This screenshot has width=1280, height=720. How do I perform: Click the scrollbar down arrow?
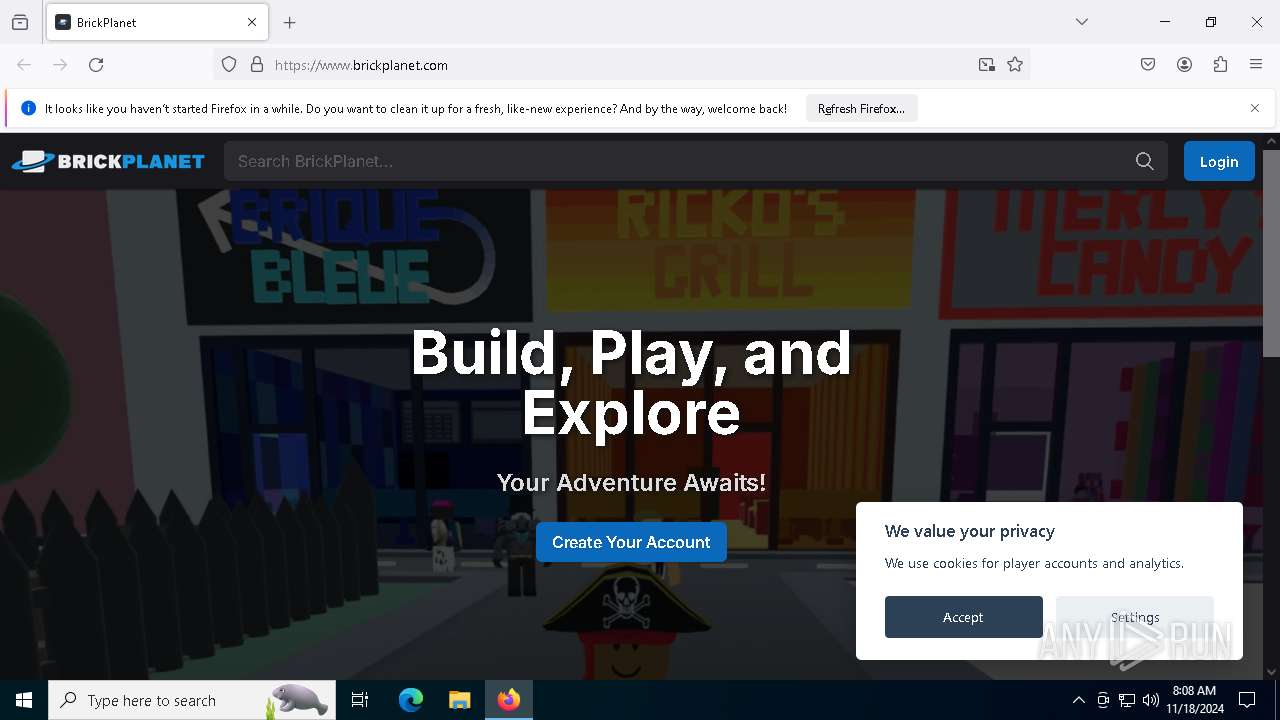[1271, 672]
